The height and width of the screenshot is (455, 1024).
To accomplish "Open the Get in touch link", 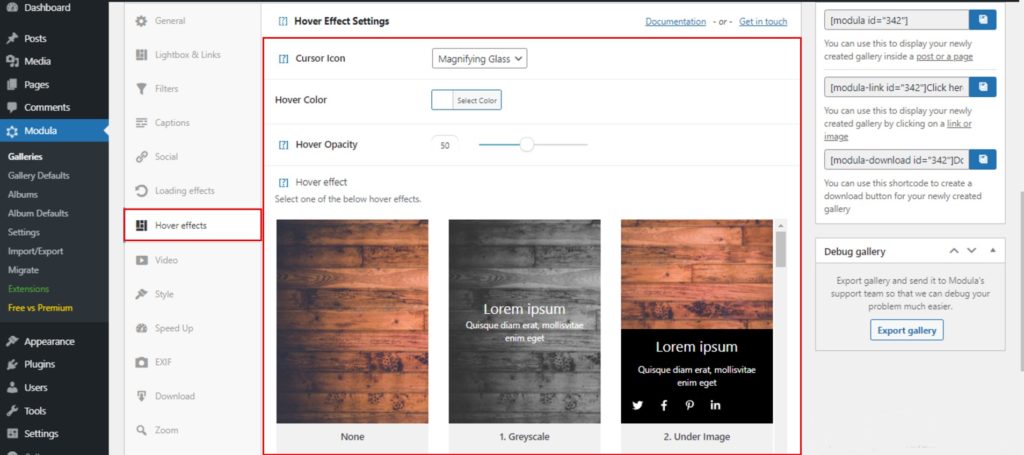I will coord(763,22).
